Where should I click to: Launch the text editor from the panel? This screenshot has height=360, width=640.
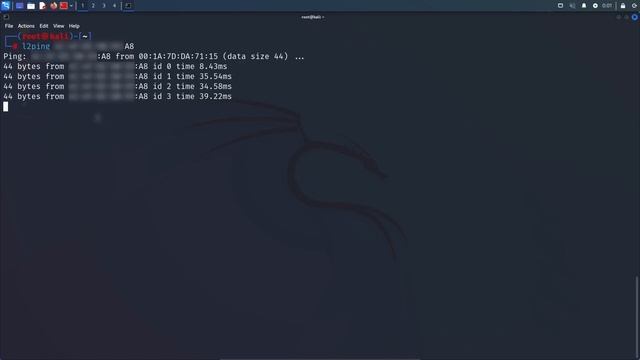pos(42,6)
